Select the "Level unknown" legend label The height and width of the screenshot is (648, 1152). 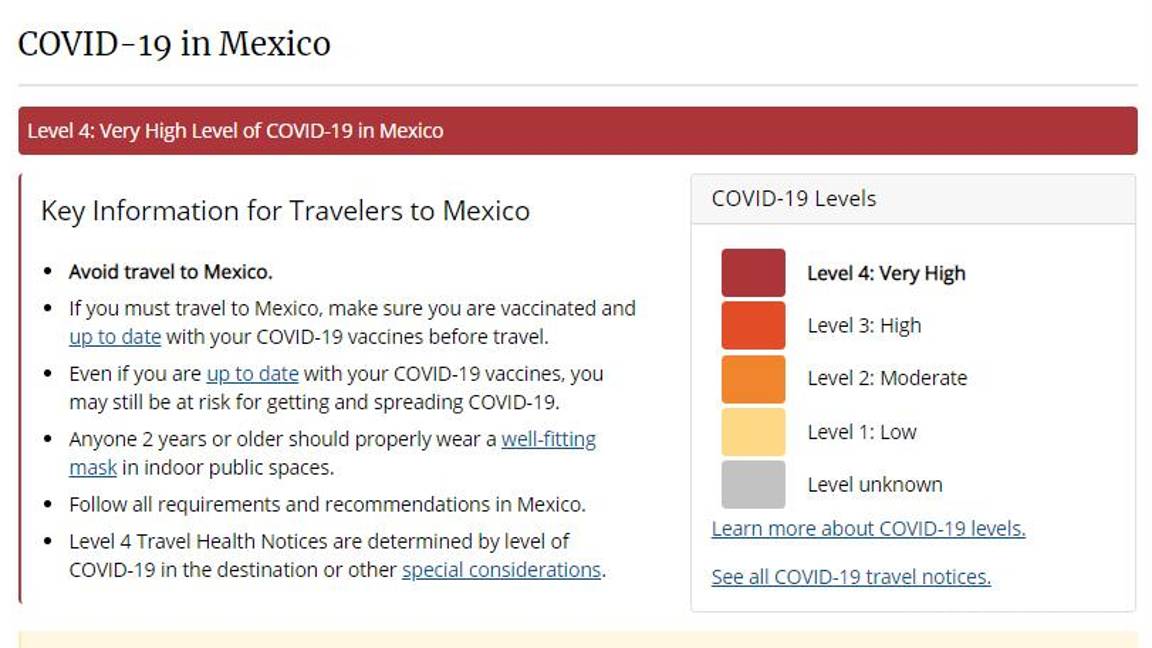pos(874,484)
